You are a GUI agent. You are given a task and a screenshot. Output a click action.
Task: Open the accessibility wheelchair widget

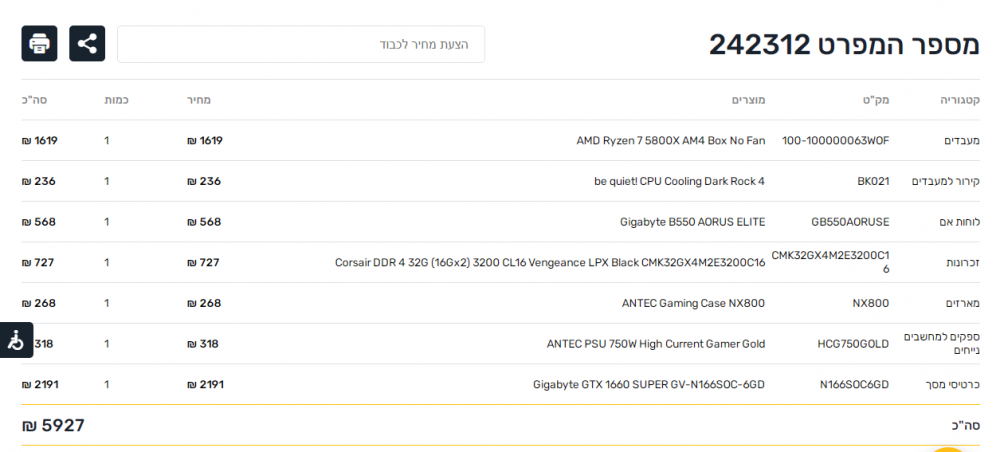coord(16,340)
